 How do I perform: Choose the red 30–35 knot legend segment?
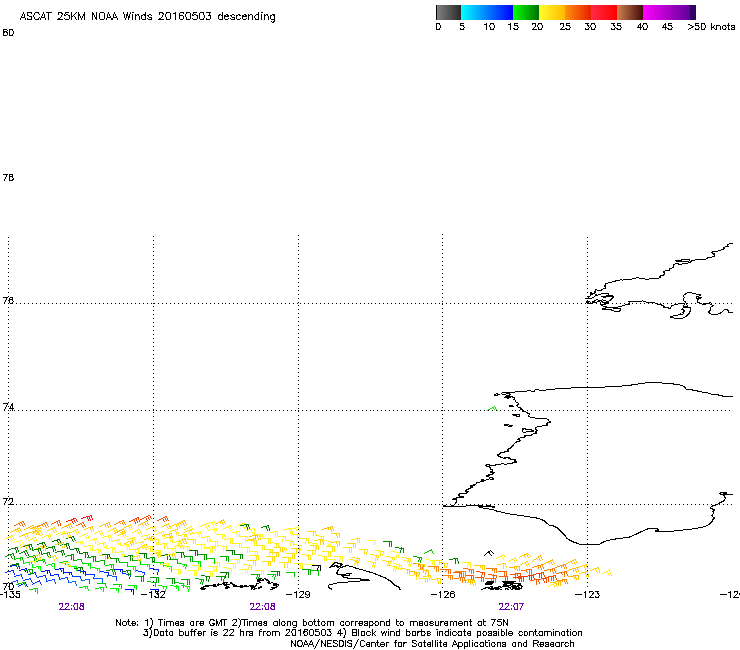pyautogui.click(x=604, y=12)
